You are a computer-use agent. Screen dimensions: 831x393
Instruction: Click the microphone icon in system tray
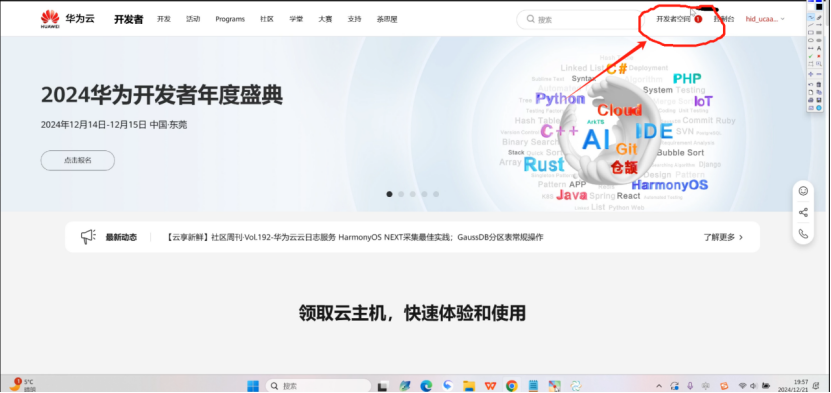pos(690,386)
